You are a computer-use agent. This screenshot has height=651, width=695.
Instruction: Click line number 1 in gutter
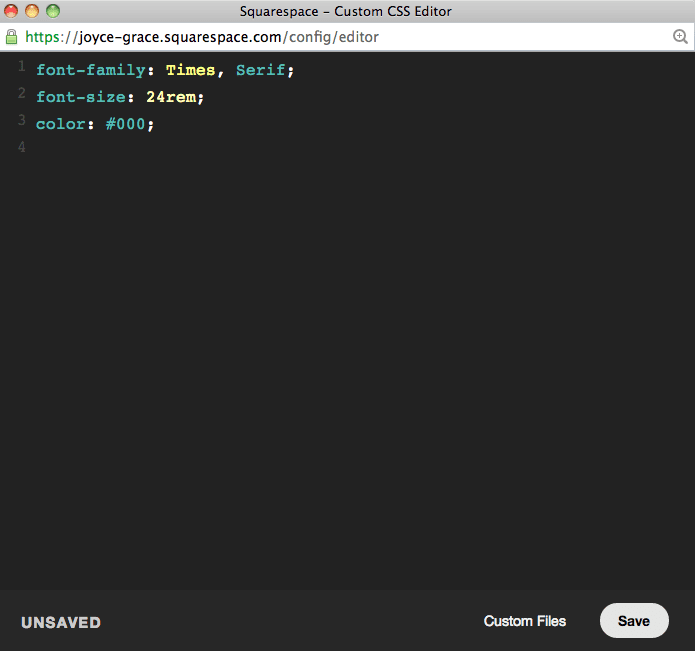coord(22,66)
